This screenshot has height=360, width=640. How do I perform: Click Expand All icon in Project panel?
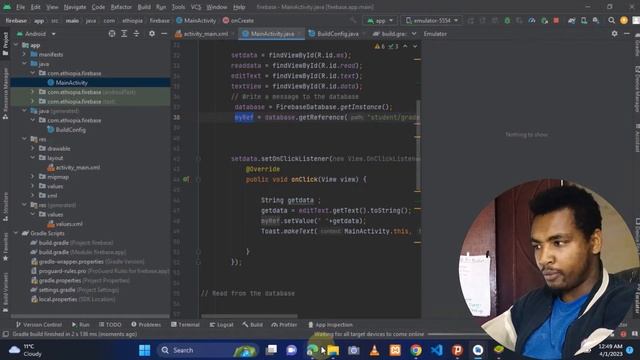124,34
